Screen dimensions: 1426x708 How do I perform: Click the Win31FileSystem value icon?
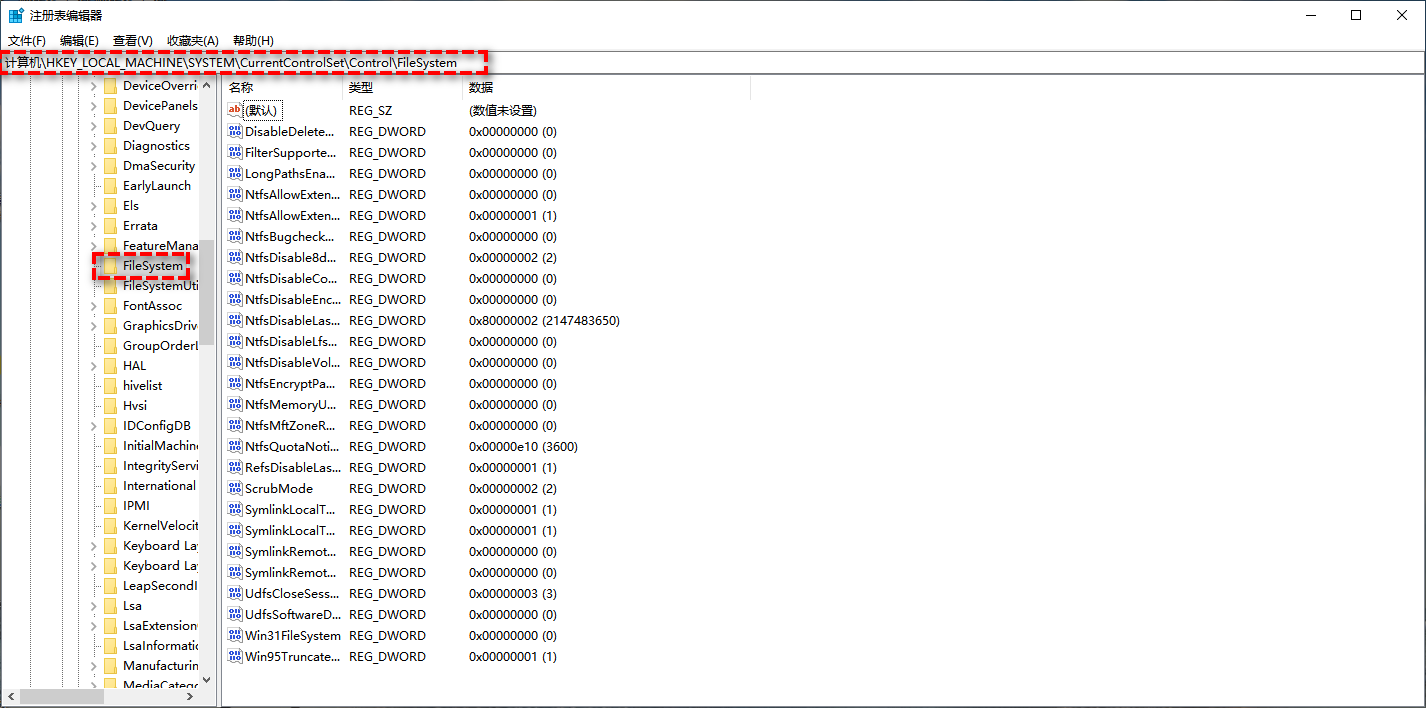[235, 636]
